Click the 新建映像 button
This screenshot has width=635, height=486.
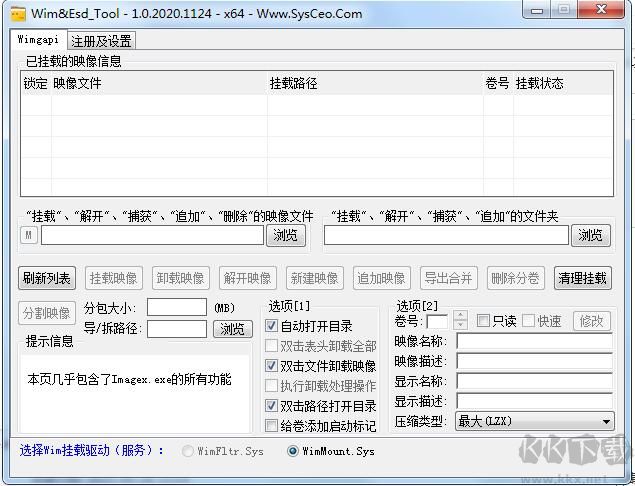pos(315,278)
